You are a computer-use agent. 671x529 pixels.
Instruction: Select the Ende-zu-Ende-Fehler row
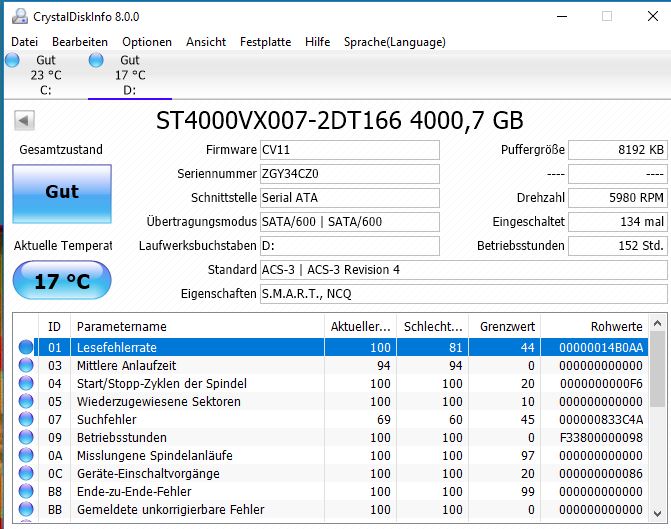331,491
